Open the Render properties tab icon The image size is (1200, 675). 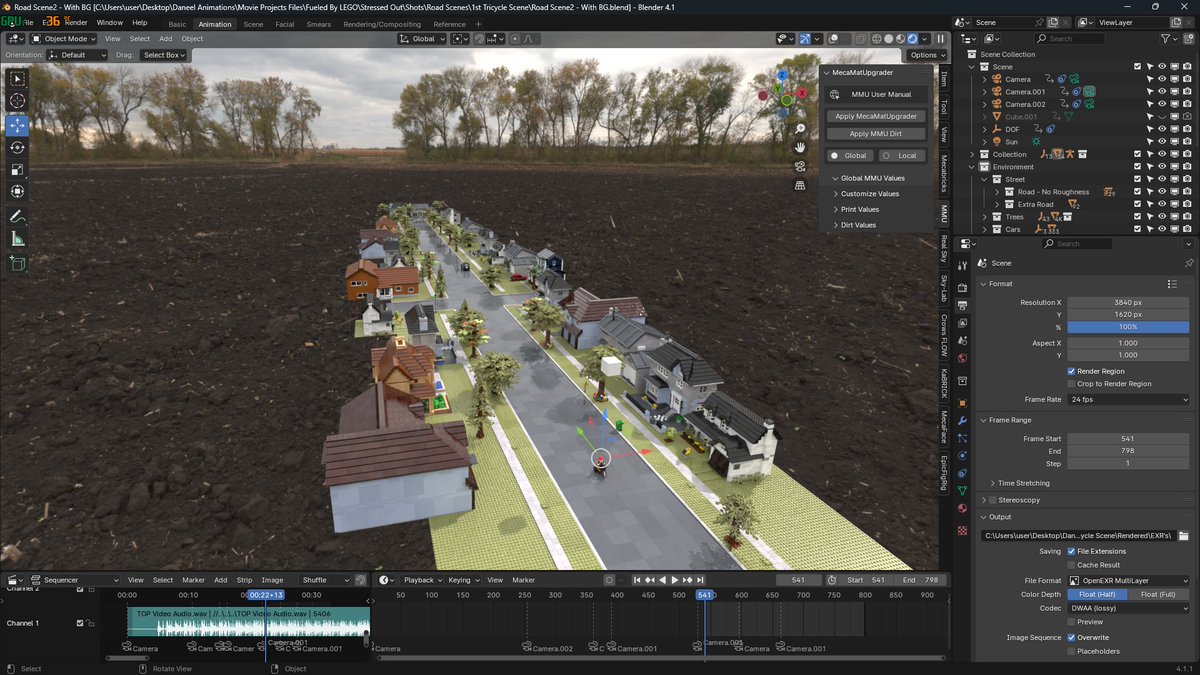(962, 288)
